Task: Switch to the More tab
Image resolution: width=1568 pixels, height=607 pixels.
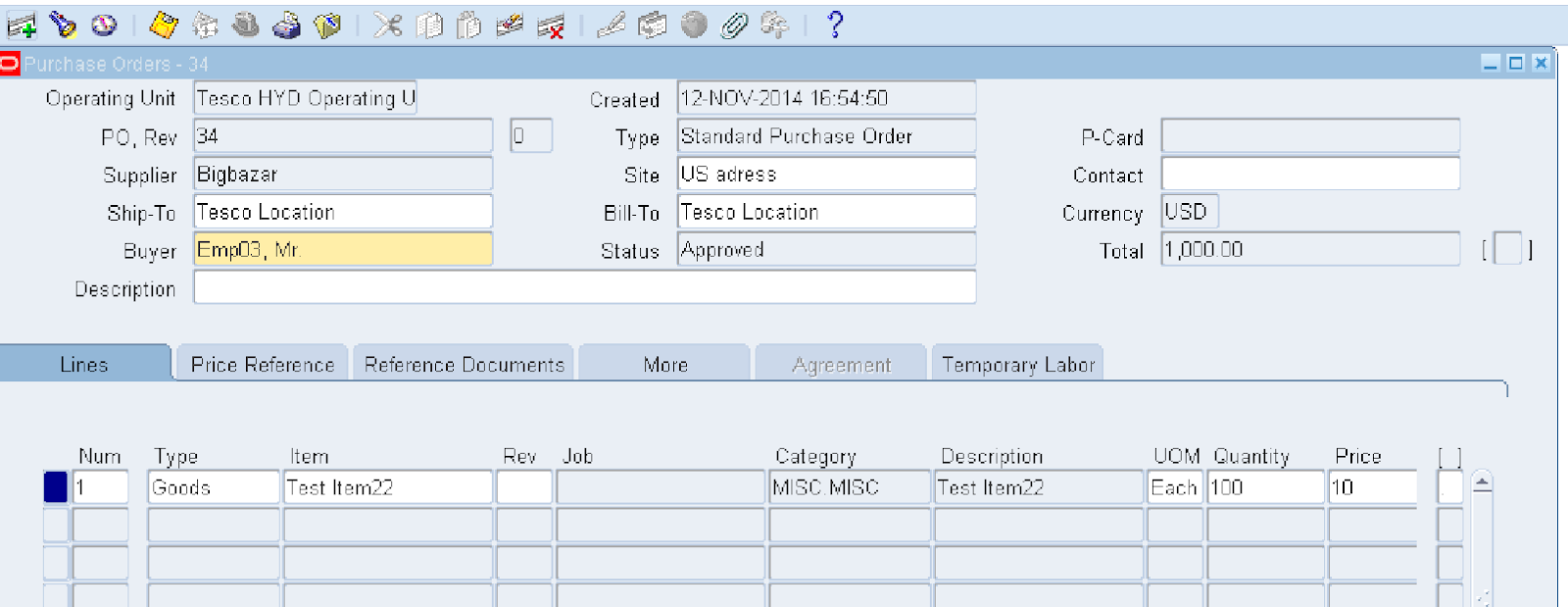Action: pos(665,364)
